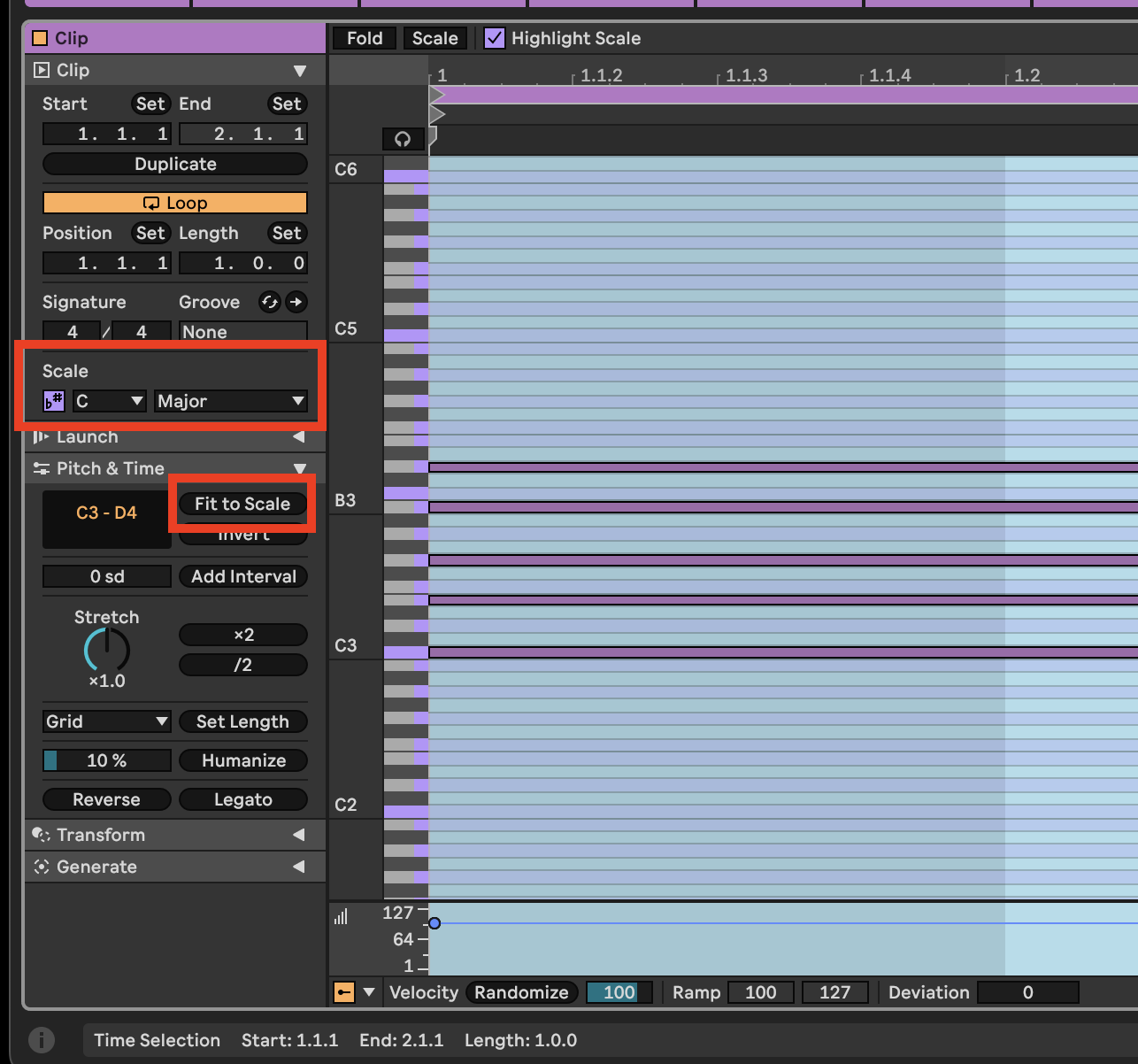Screen dimensions: 1138x1064
Task: Select the flat/sharp accidental icon in Scale section
Action: click(53, 401)
